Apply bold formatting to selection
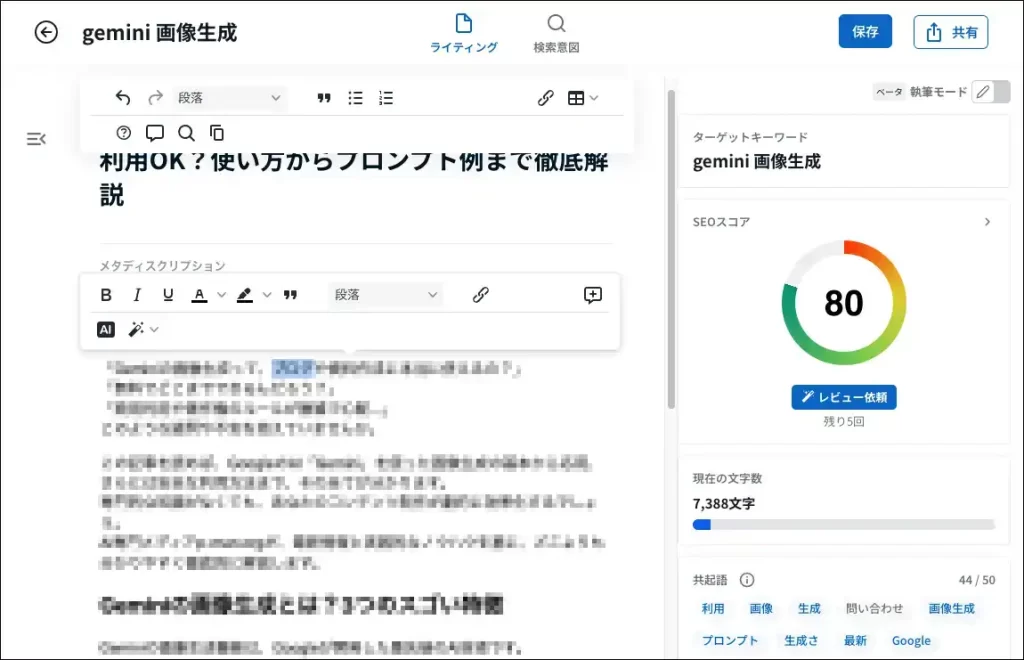The height and width of the screenshot is (660, 1024). [x=106, y=295]
